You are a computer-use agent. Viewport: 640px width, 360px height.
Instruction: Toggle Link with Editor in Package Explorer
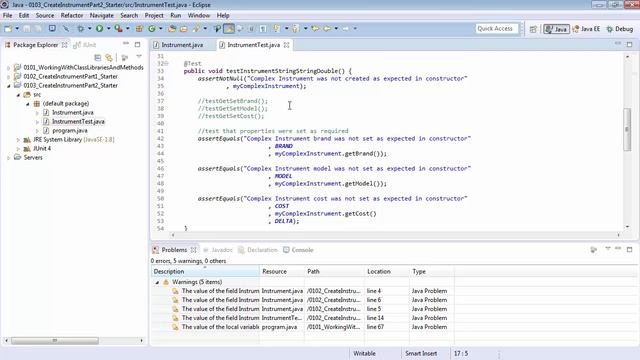tap(109, 58)
